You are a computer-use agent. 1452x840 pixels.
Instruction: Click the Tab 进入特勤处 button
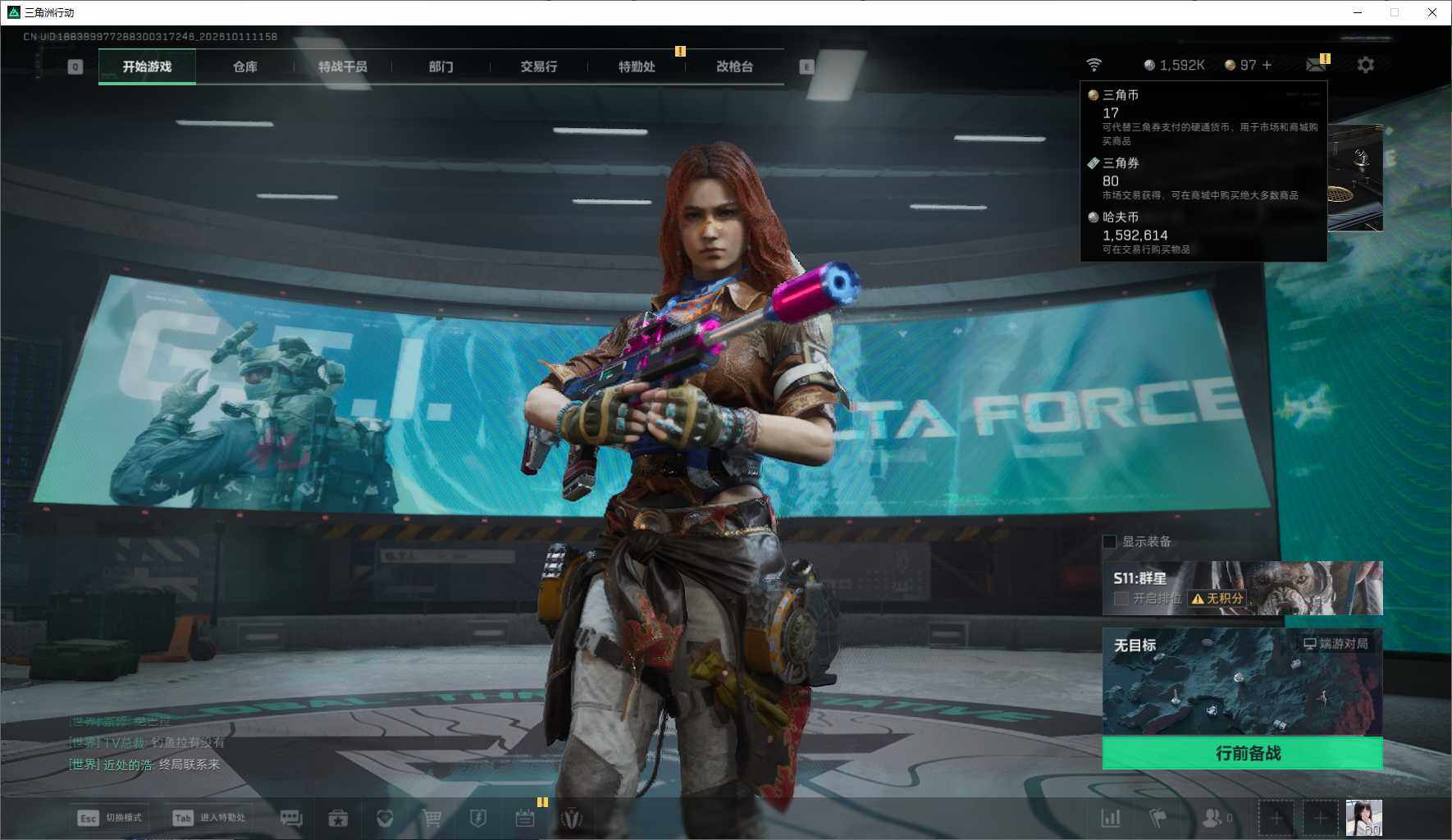(209, 818)
